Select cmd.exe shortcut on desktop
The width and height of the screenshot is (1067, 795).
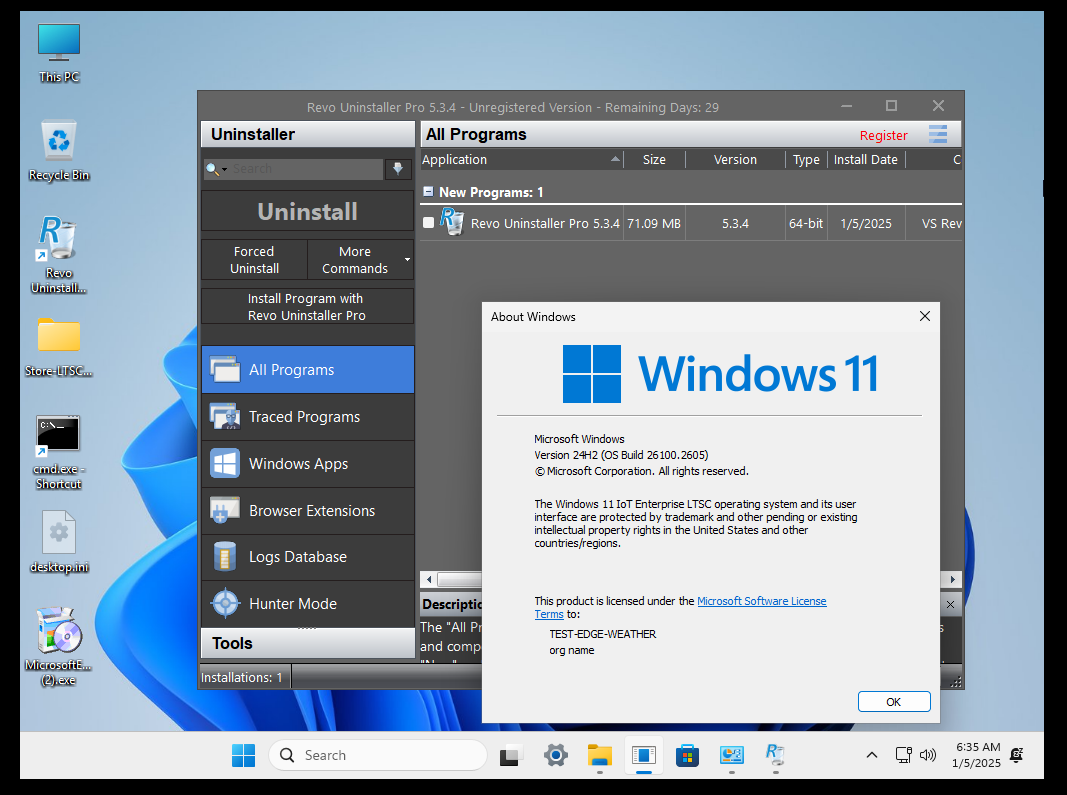pos(59,453)
